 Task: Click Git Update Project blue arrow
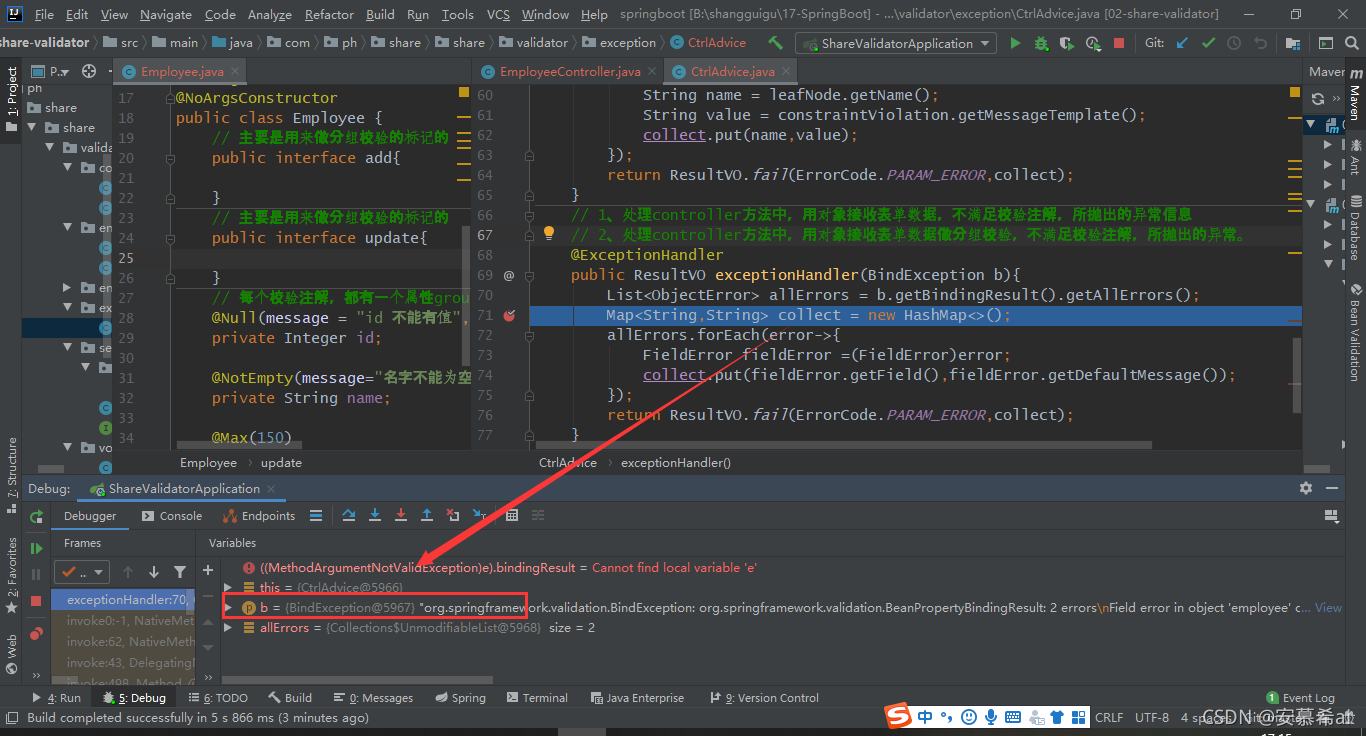1183,43
